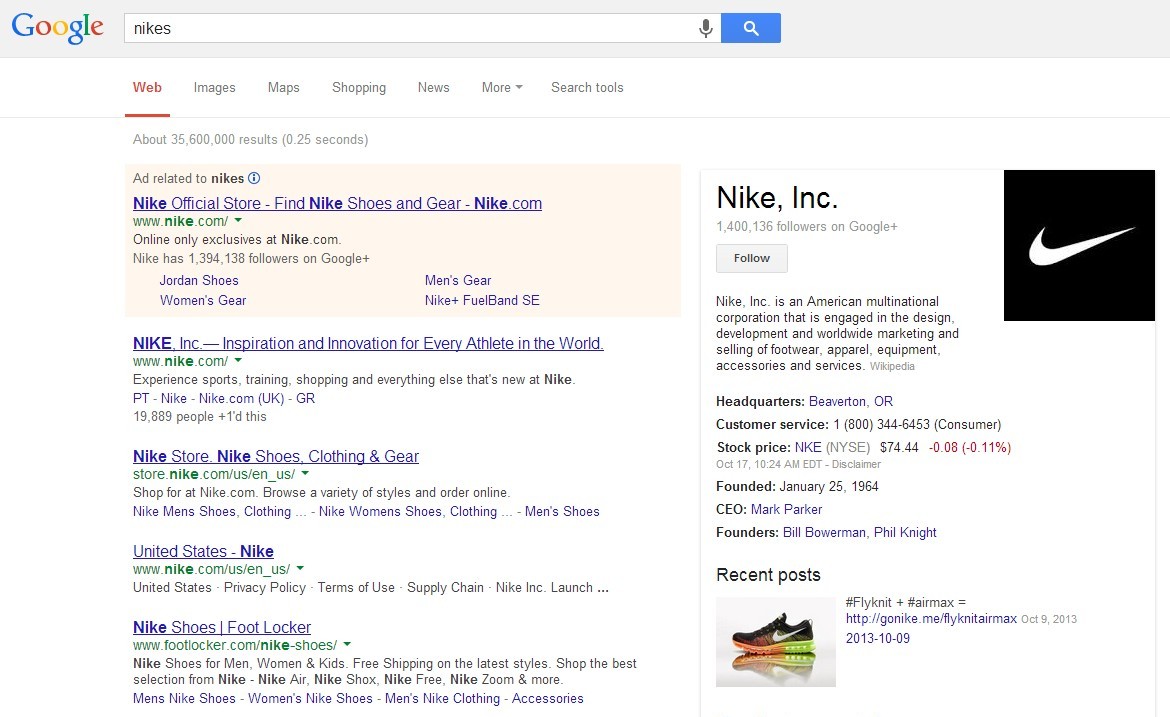This screenshot has height=717, width=1170.
Task: Click the Nike.com (UK) sublink
Action: coord(242,398)
